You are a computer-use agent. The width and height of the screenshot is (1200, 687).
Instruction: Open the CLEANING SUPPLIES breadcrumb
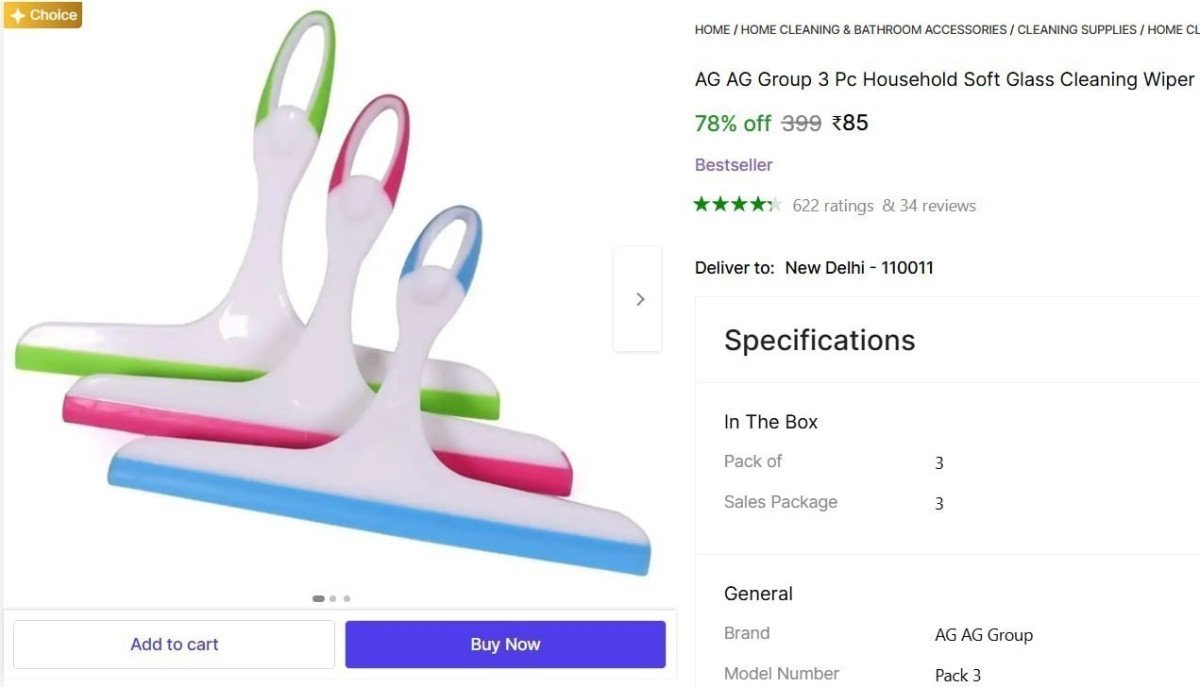coord(1074,29)
